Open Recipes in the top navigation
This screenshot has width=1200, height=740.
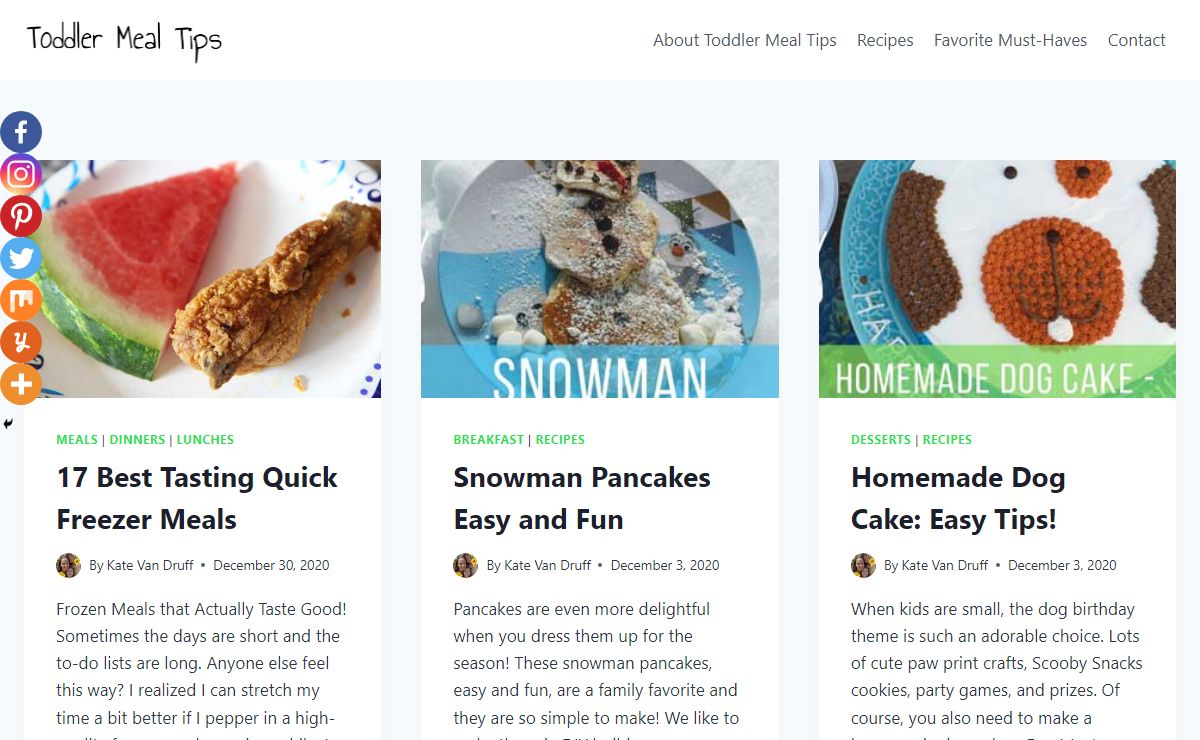click(885, 40)
